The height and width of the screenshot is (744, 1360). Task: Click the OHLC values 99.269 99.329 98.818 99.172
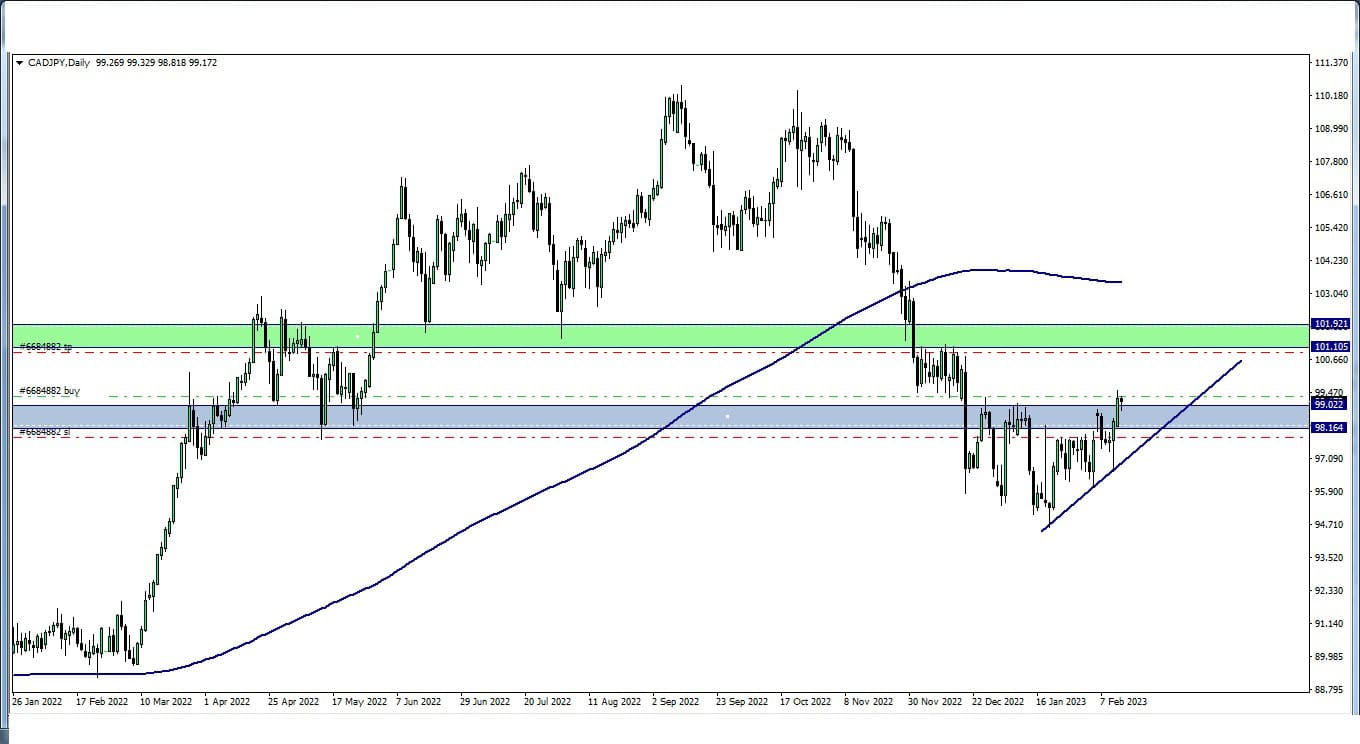coord(157,63)
